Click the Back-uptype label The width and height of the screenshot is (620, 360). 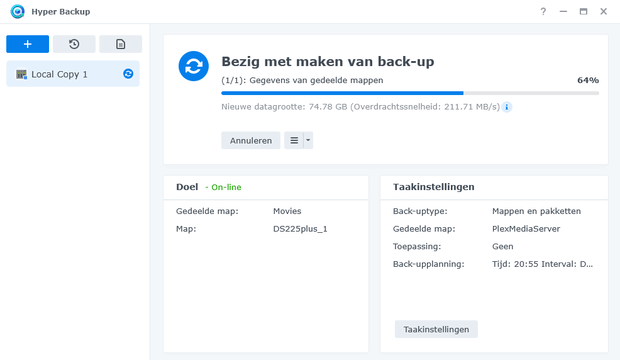click(420, 211)
